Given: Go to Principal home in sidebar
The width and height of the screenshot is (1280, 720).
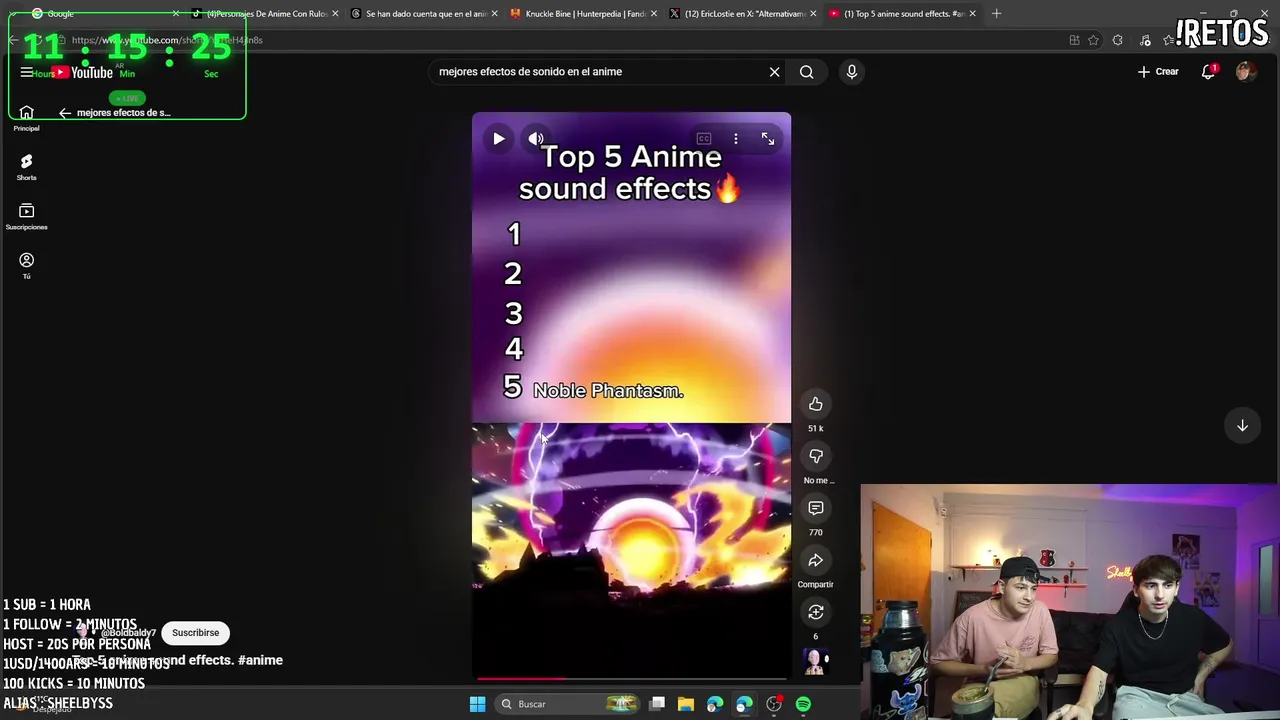Looking at the screenshot, I should [x=26, y=118].
